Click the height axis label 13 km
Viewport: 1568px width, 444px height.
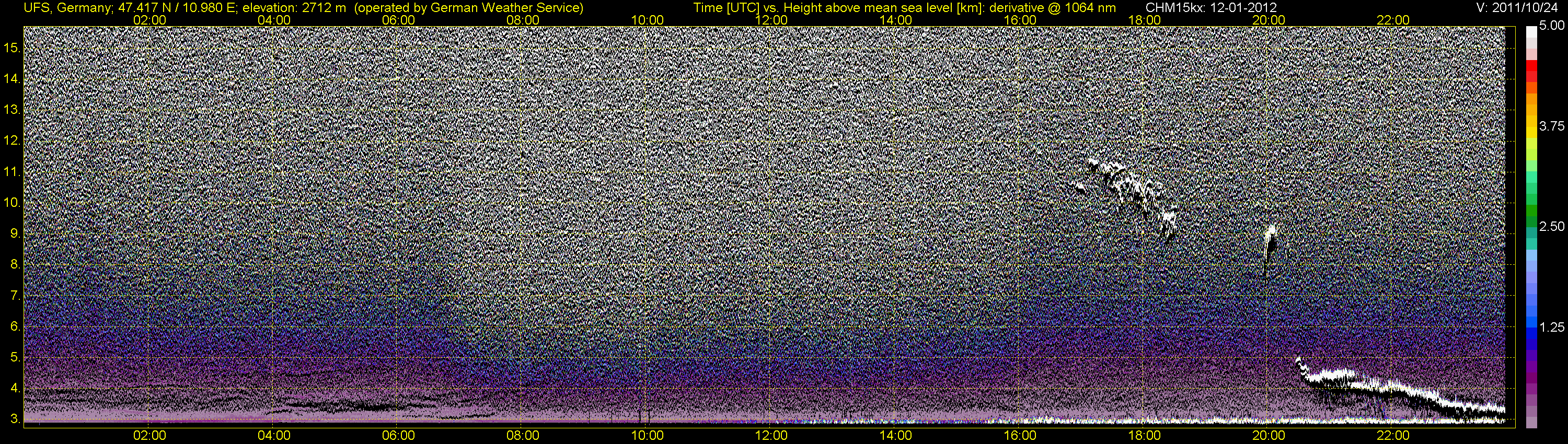click(12, 110)
